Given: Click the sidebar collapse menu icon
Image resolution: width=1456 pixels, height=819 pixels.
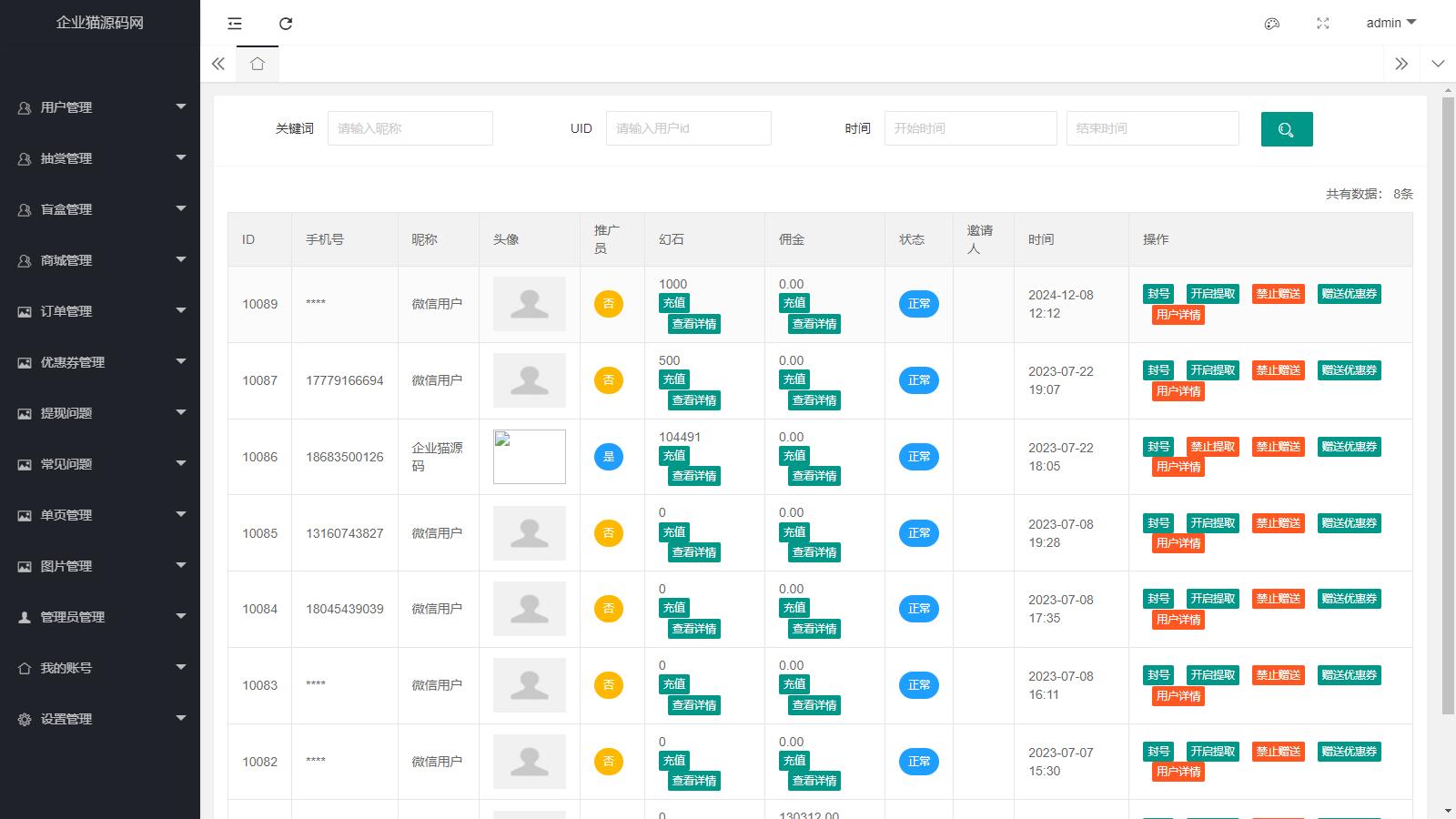Looking at the screenshot, I should (235, 24).
